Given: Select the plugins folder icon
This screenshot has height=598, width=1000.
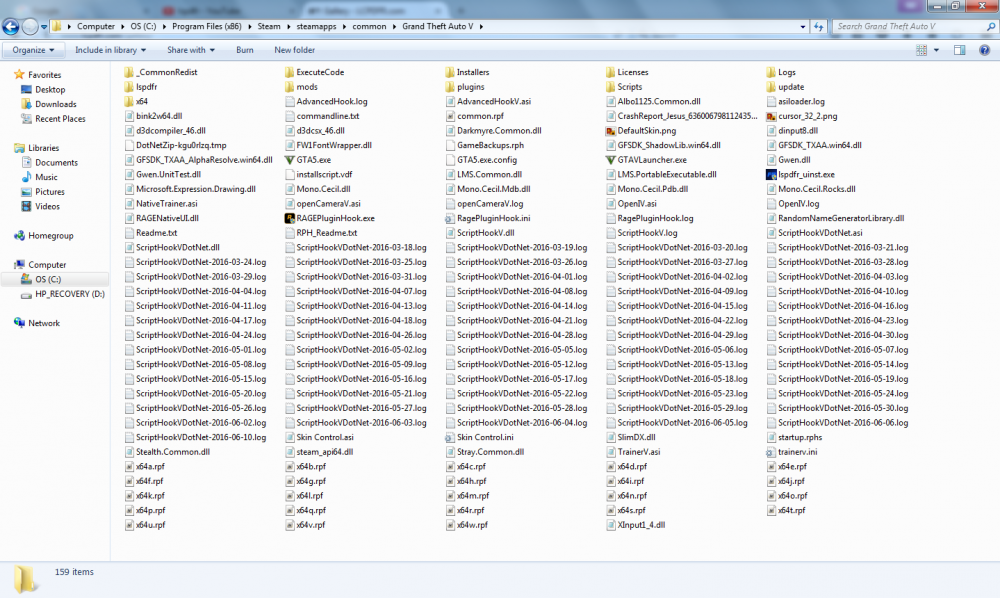Looking at the screenshot, I should [x=450, y=87].
